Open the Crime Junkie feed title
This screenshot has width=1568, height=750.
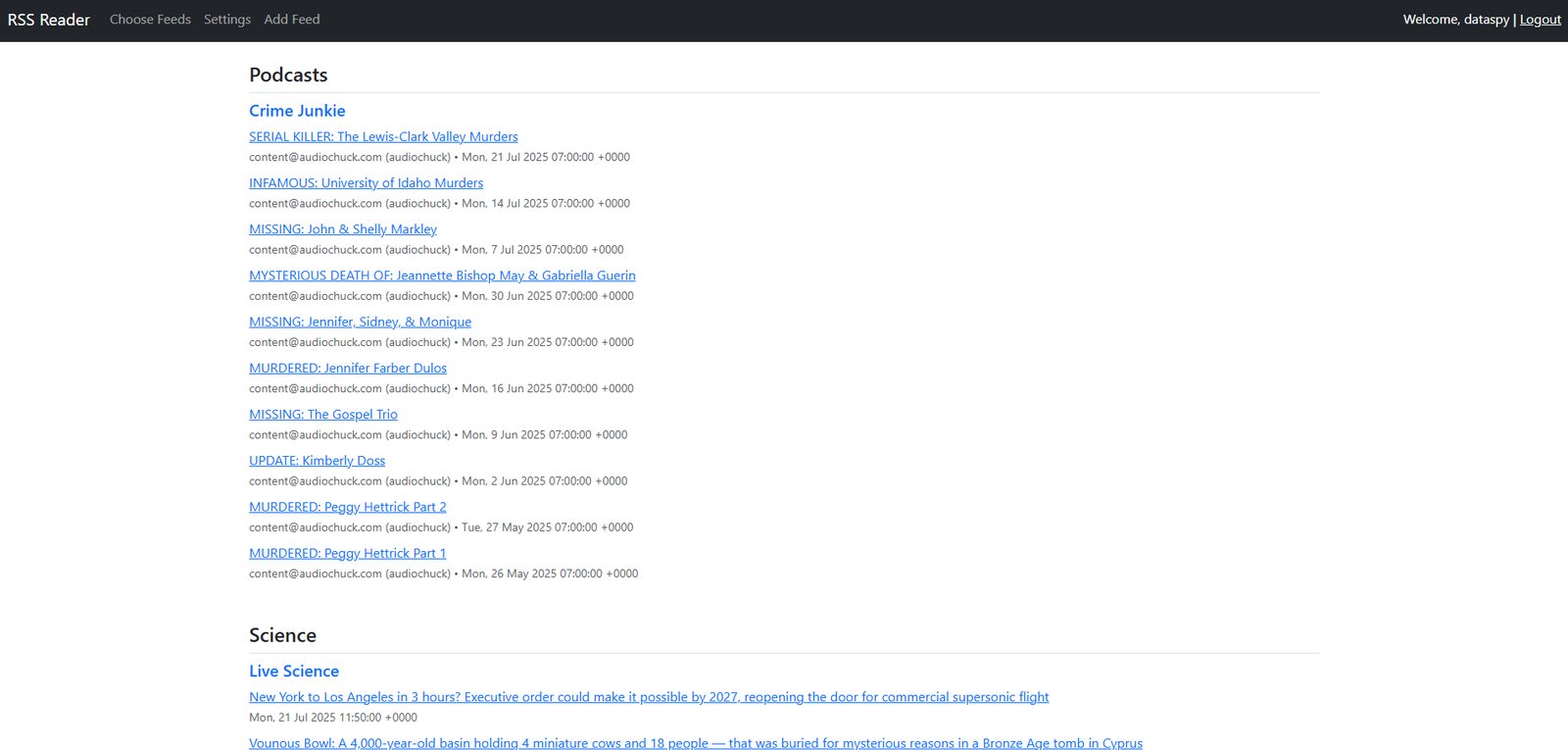[297, 111]
